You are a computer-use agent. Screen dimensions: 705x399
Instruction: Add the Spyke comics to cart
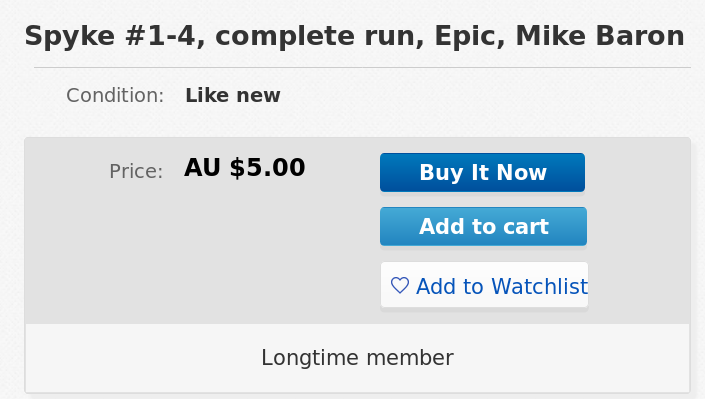483,226
